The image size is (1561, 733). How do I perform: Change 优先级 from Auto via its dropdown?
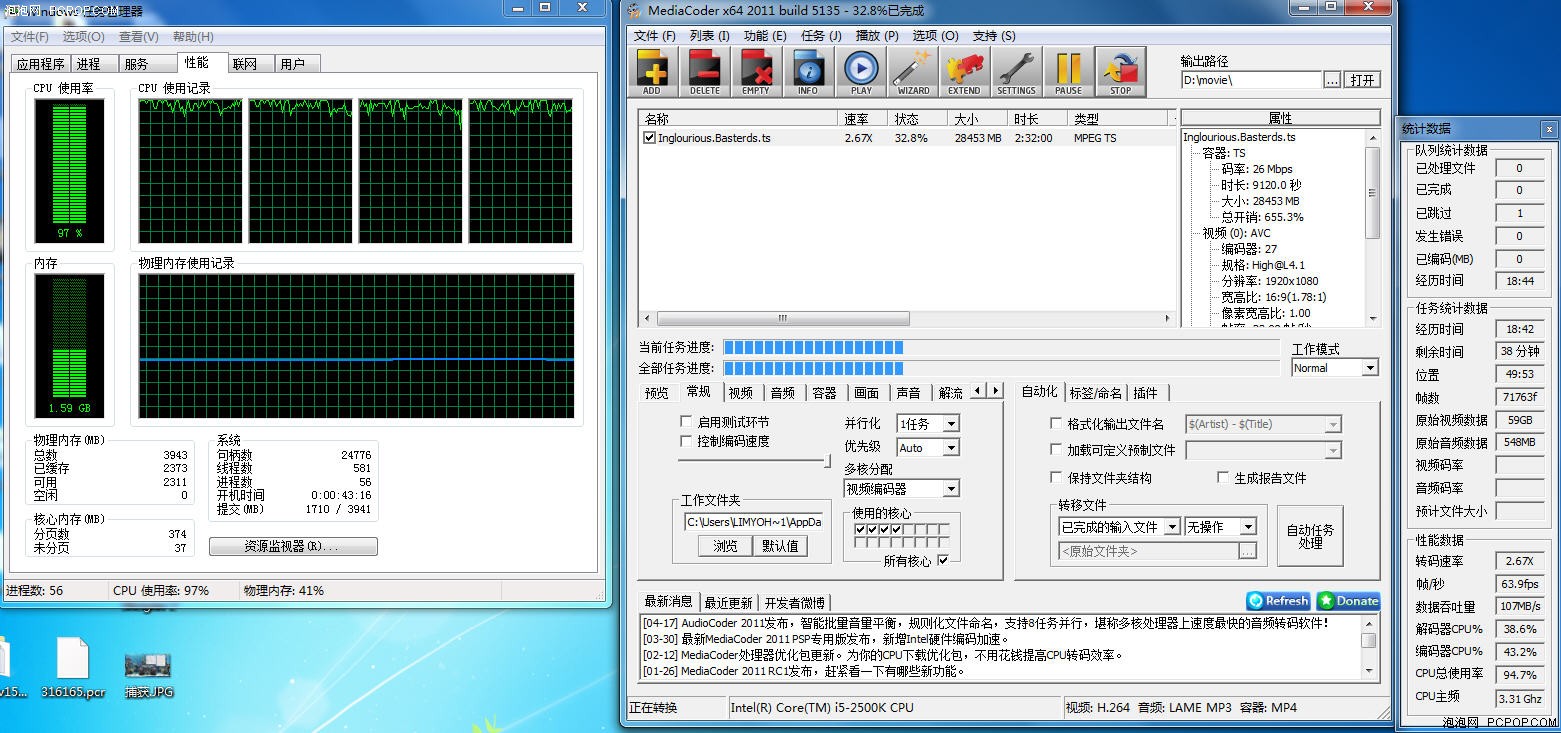[949, 447]
